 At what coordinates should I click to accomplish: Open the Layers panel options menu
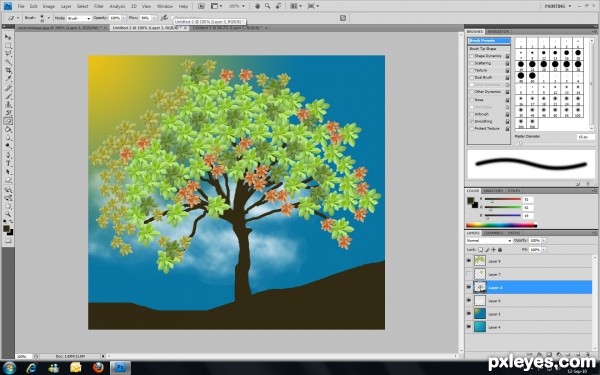tap(594, 233)
